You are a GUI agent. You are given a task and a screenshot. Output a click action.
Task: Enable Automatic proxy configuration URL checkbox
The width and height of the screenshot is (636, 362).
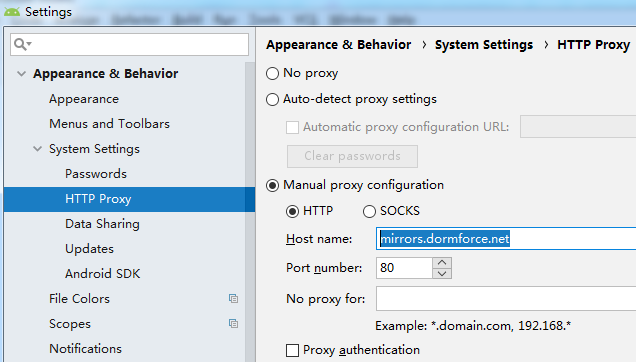coord(292,127)
